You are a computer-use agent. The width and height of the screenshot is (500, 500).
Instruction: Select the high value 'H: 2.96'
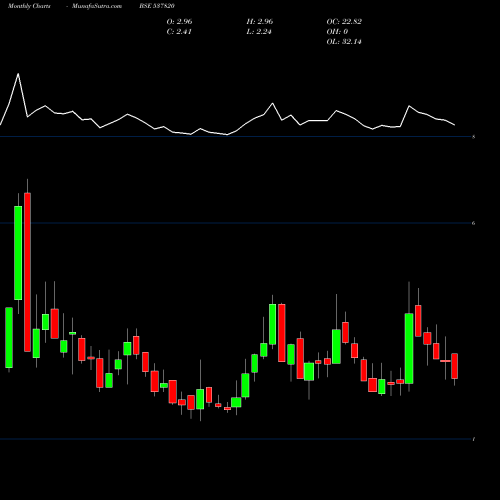(260, 22)
